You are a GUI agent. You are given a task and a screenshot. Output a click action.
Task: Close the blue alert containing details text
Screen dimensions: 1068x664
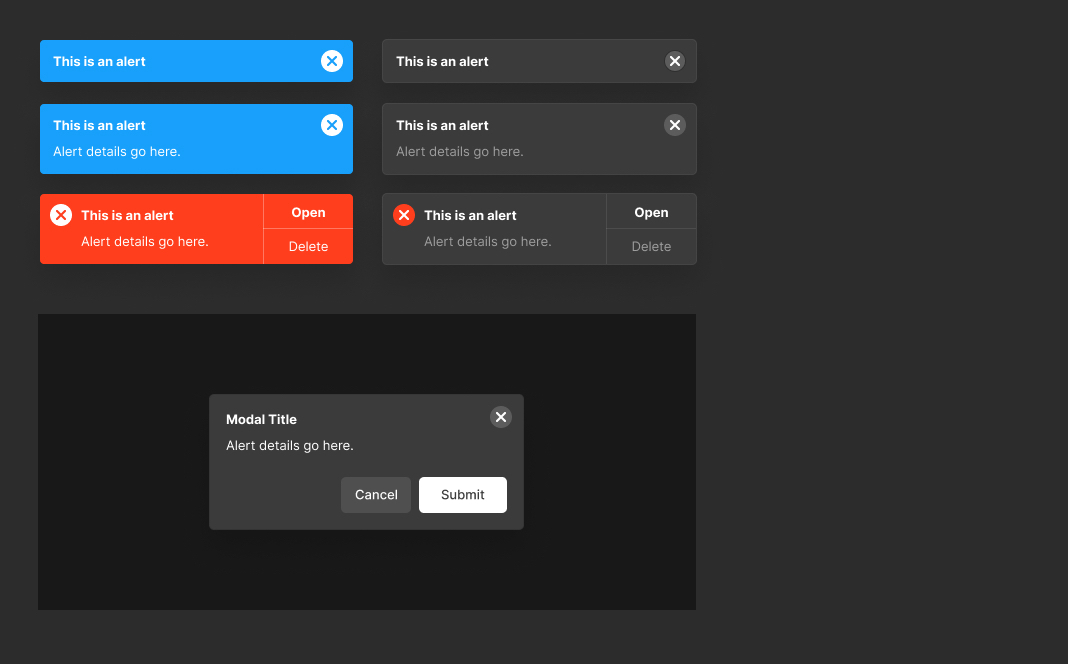coord(332,125)
